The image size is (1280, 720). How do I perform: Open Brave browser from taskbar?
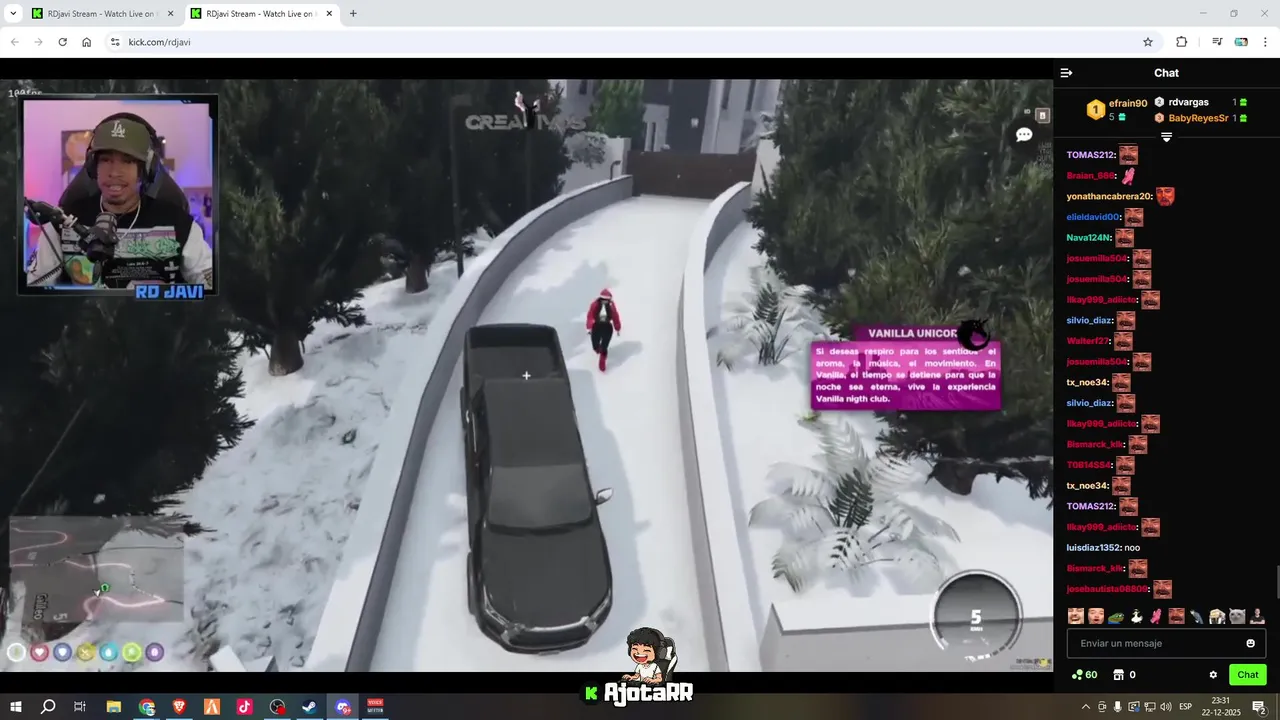[x=179, y=707]
